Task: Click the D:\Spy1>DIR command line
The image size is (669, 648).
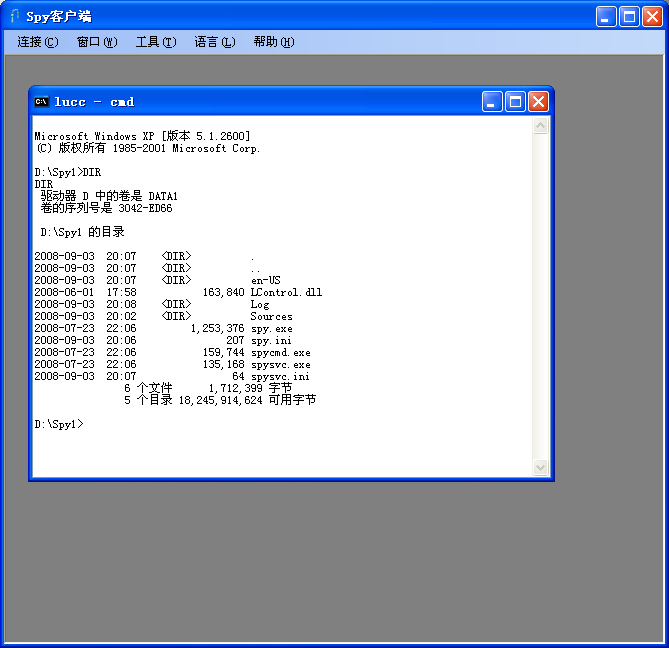Action: point(67,172)
